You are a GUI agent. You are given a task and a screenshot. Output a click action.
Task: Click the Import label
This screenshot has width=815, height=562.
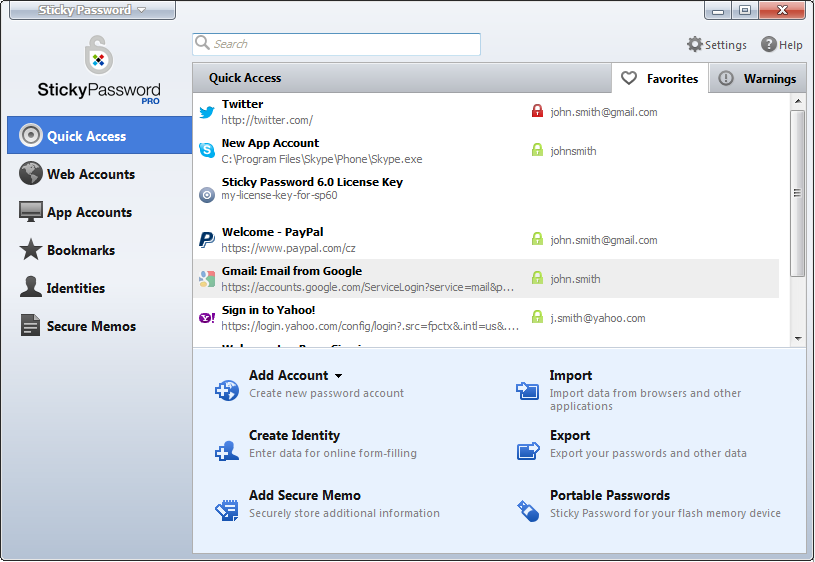point(571,375)
